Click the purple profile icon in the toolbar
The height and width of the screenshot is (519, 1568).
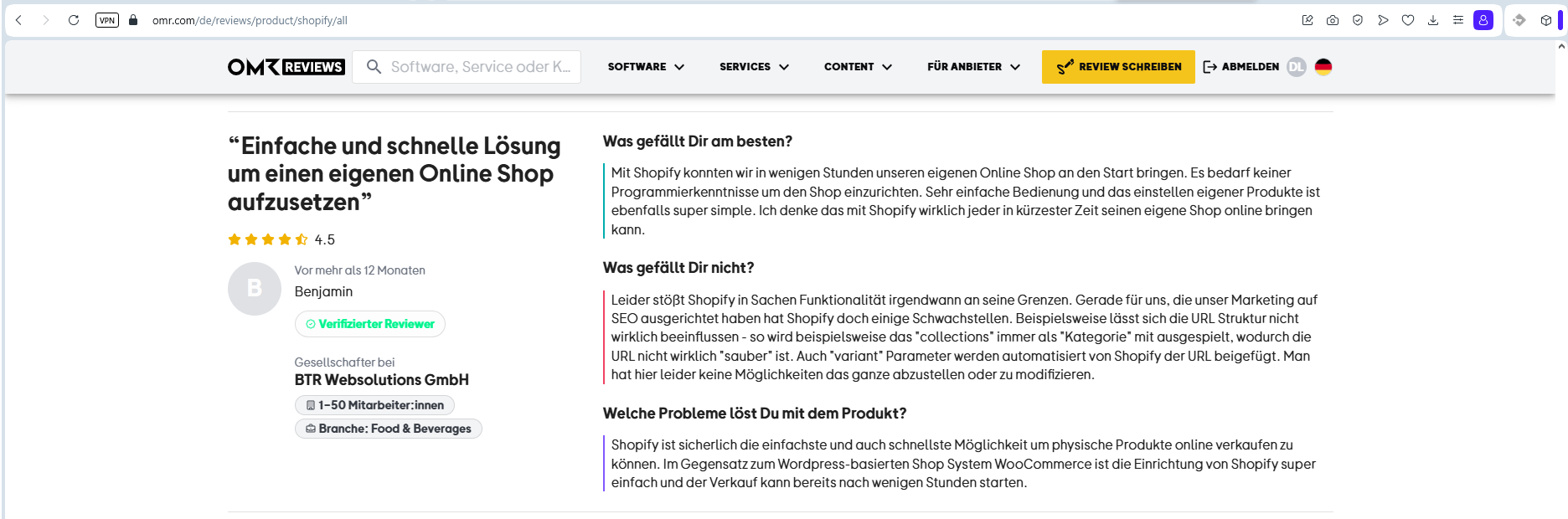(x=1483, y=20)
